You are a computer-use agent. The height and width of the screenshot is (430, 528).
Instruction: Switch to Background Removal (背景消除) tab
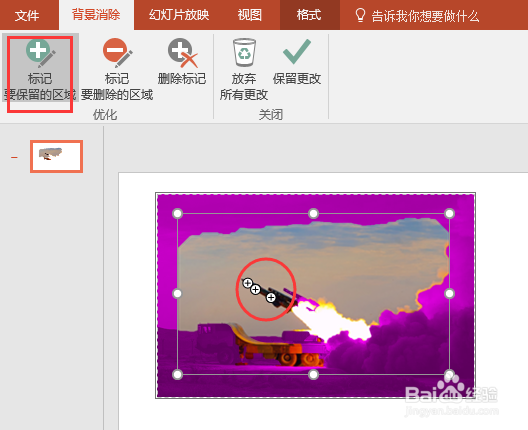tap(96, 15)
